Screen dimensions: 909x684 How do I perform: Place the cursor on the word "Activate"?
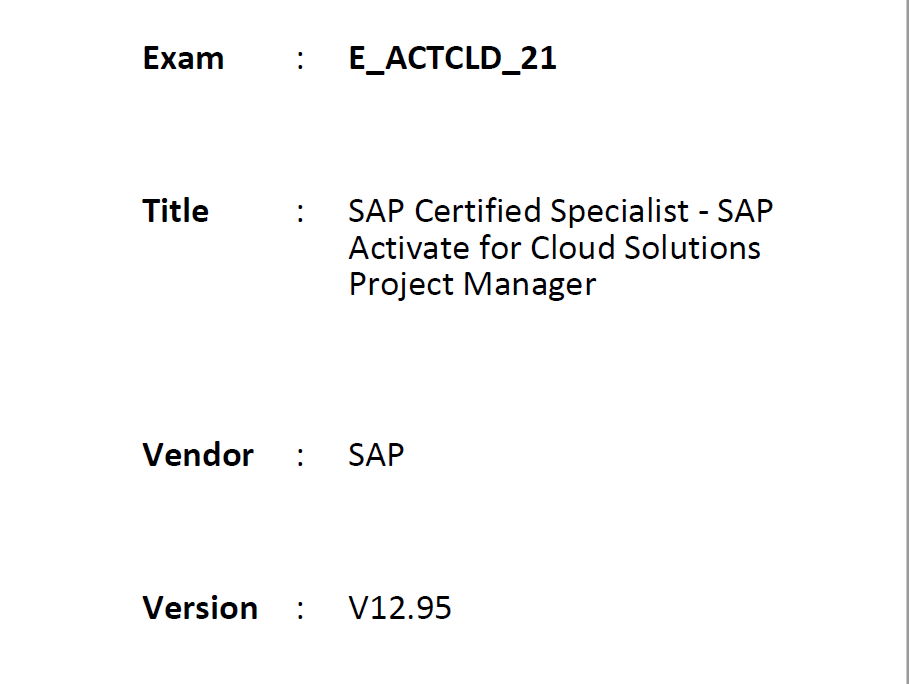point(409,248)
